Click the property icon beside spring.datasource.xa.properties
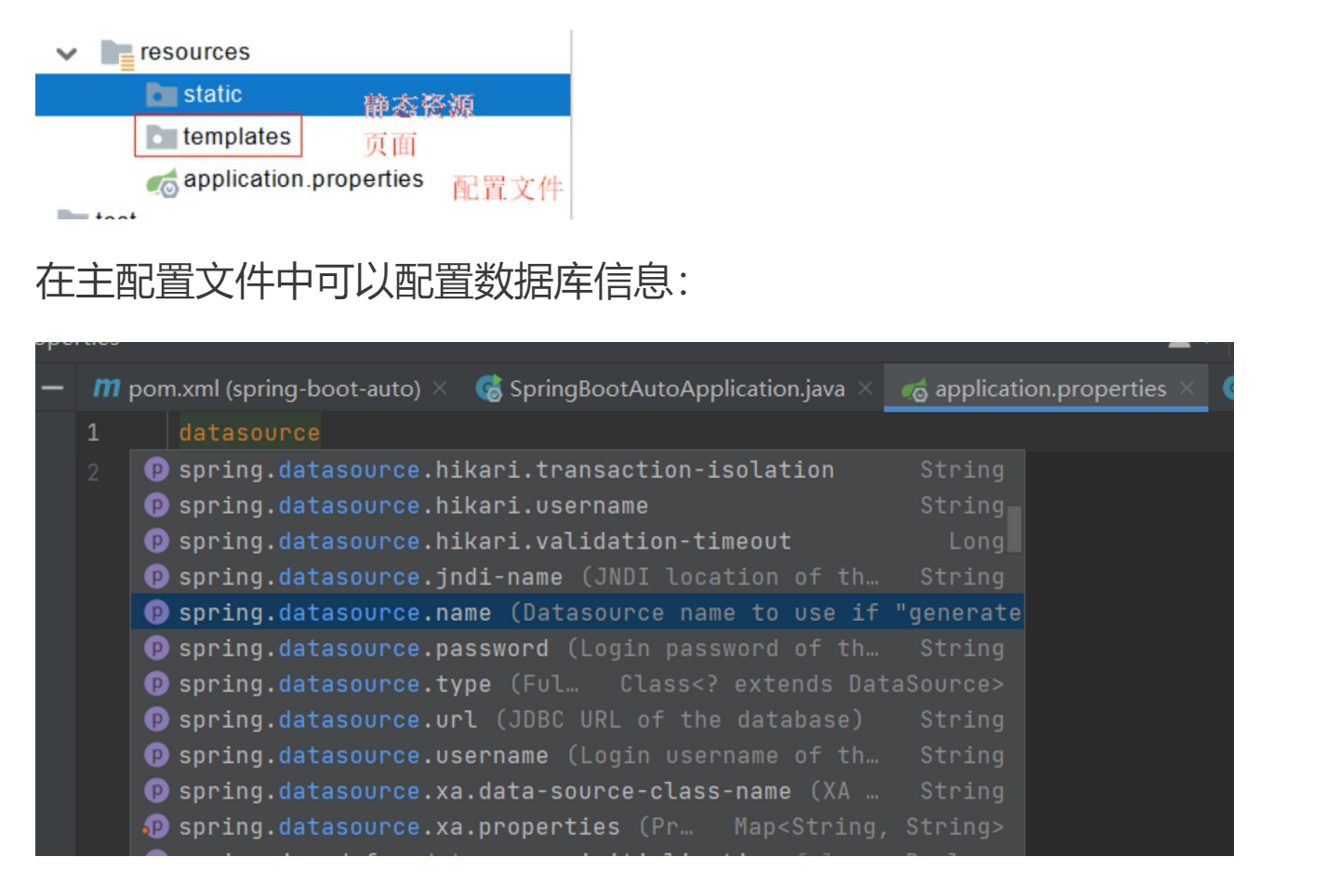The width and height of the screenshot is (1327, 896). 156,826
